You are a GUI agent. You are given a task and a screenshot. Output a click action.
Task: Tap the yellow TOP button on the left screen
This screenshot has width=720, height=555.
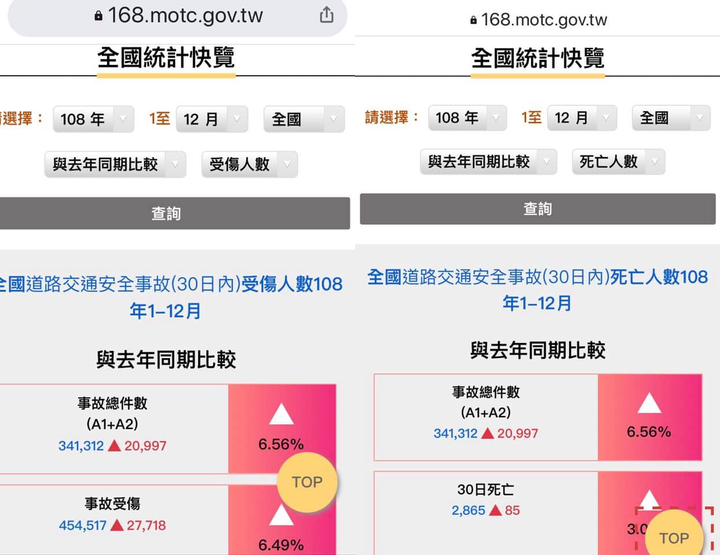307,482
